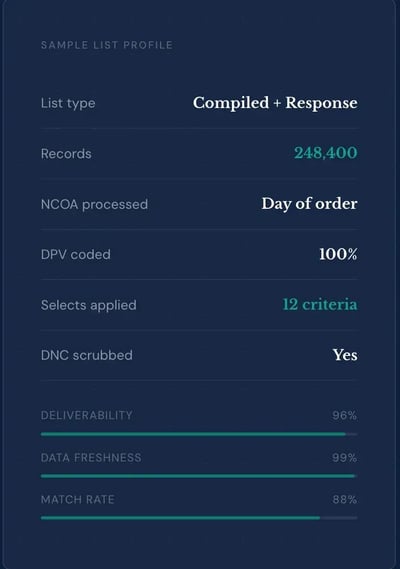
Task: Click the 100% DPV value
Action: pos(338,254)
